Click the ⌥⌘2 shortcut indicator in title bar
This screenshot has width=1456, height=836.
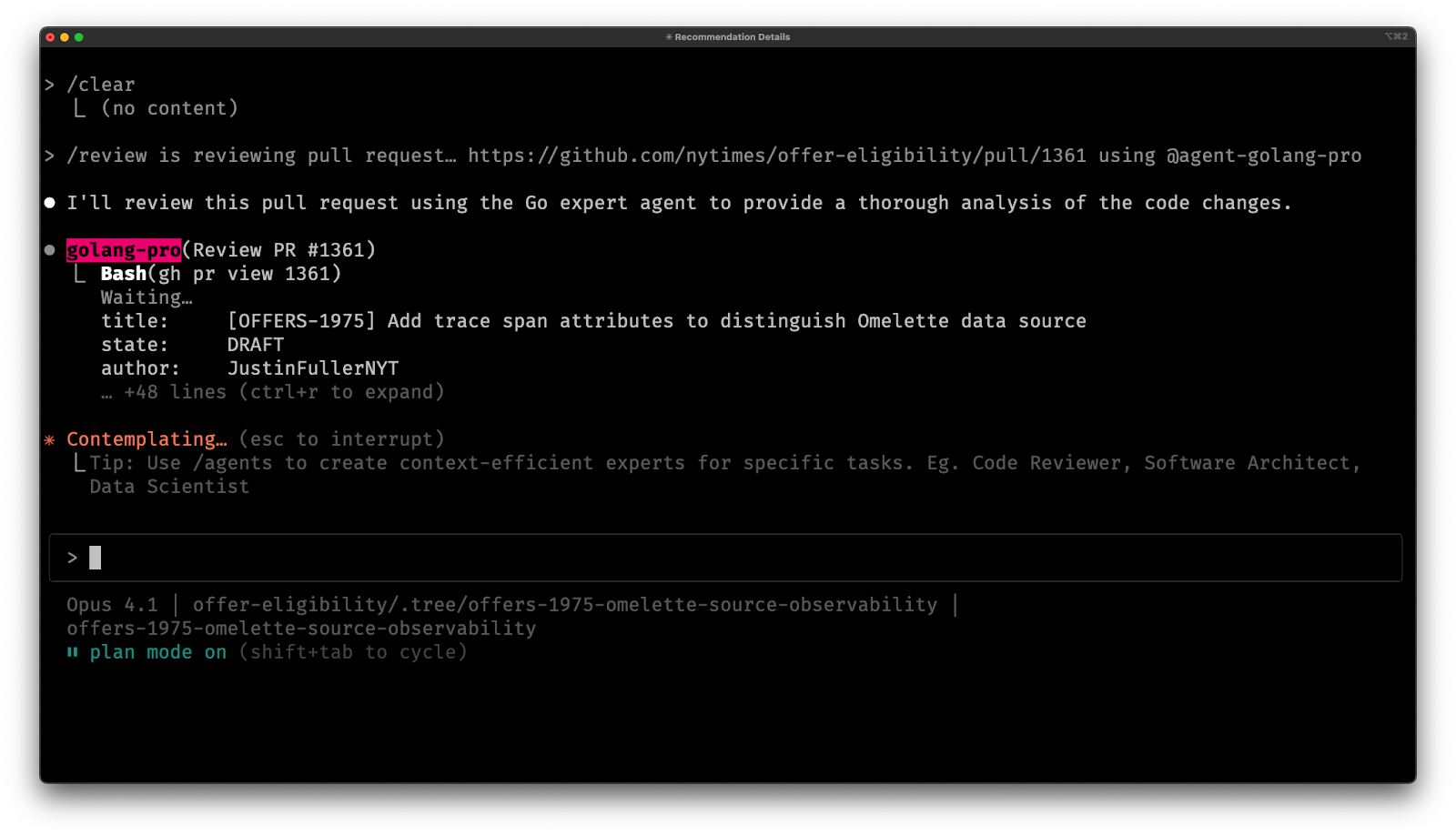[x=1394, y=37]
